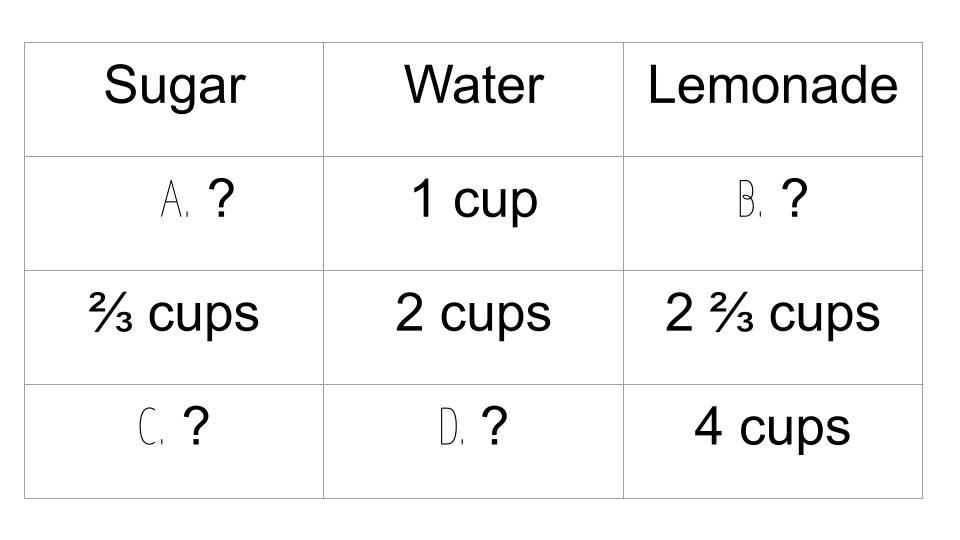The width and height of the screenshot is (960, 540).
Task: Click the Sugar column header cell
Action: click(174, 99)
